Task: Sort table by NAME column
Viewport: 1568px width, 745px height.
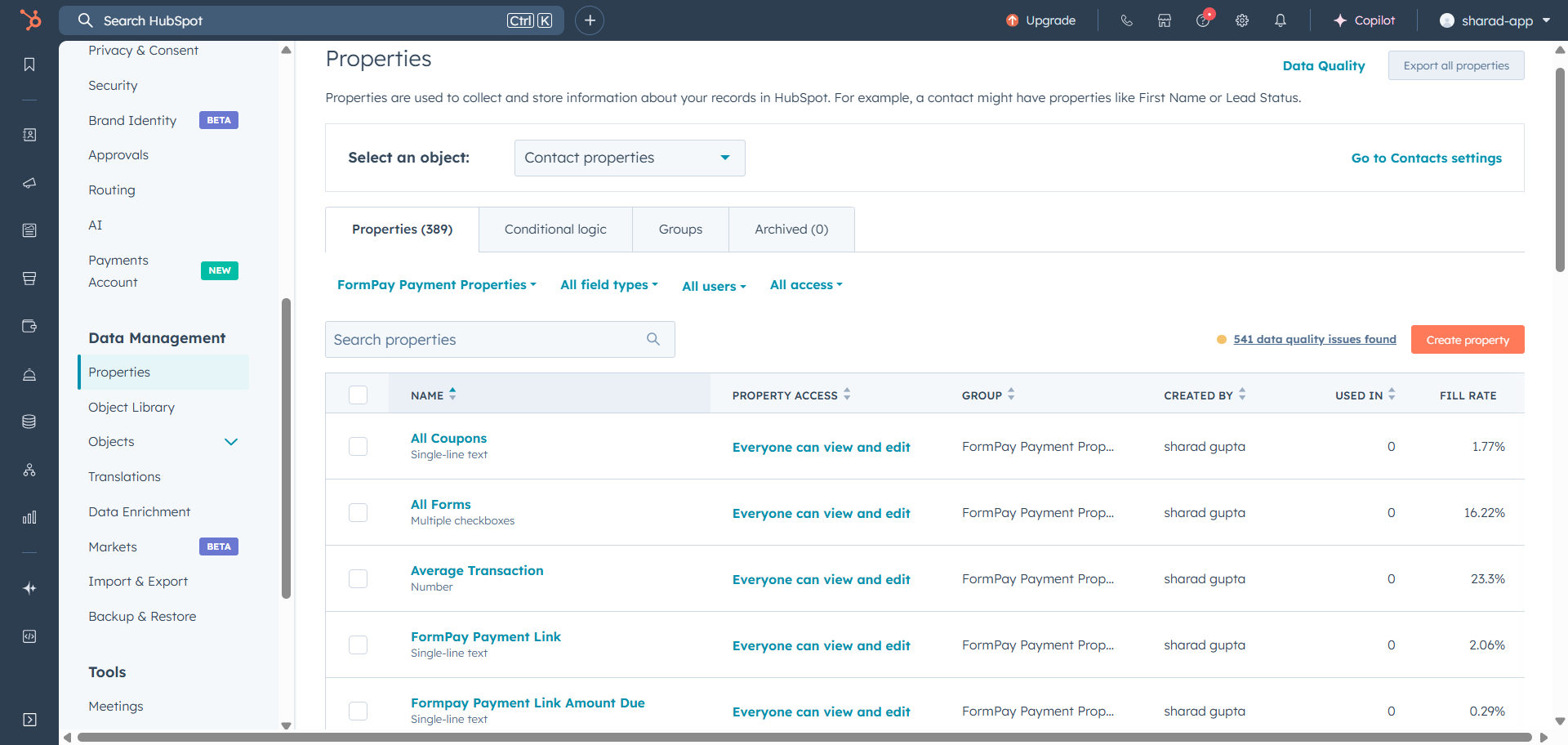Action: coord(434,395)
